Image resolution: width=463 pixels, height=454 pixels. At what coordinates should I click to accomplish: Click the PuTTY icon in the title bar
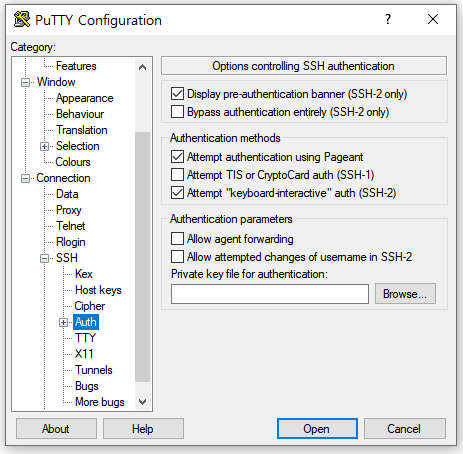tap(22, 19)
